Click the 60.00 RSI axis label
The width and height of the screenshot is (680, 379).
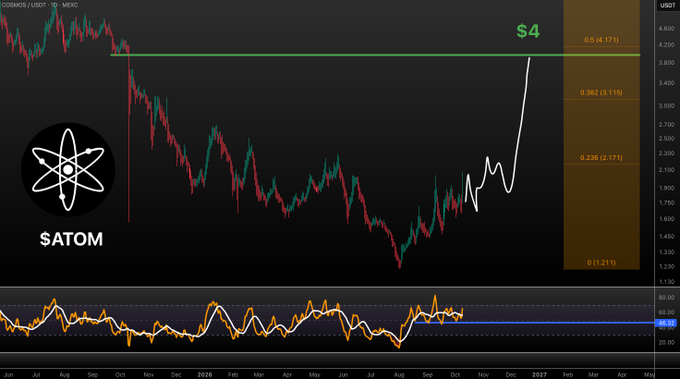pyautogui.click(x=666, y=312)
